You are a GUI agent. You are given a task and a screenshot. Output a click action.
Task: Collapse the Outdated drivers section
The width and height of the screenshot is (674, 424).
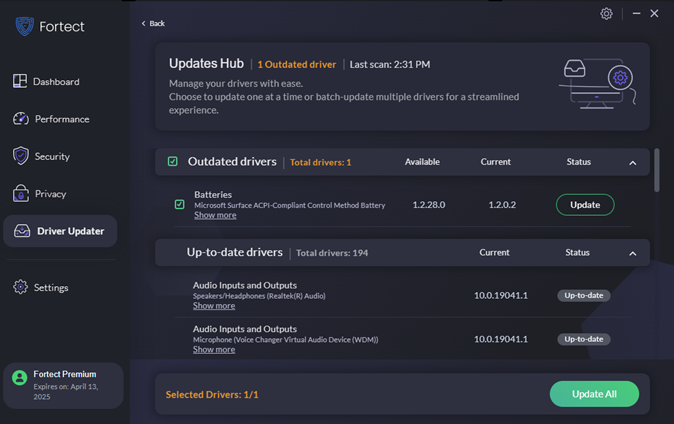click(632, 163)
